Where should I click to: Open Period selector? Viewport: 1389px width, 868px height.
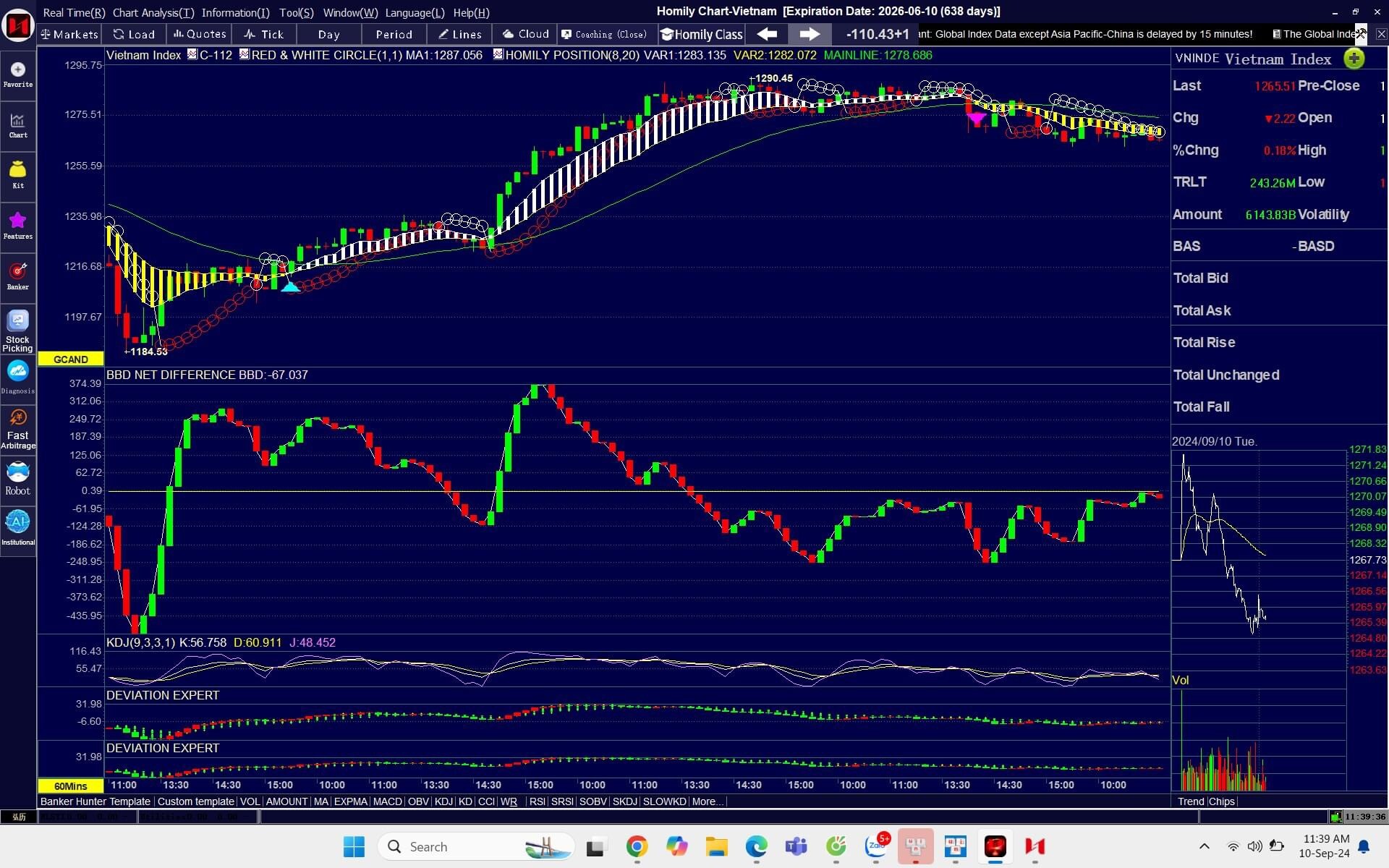click(394, 34)
